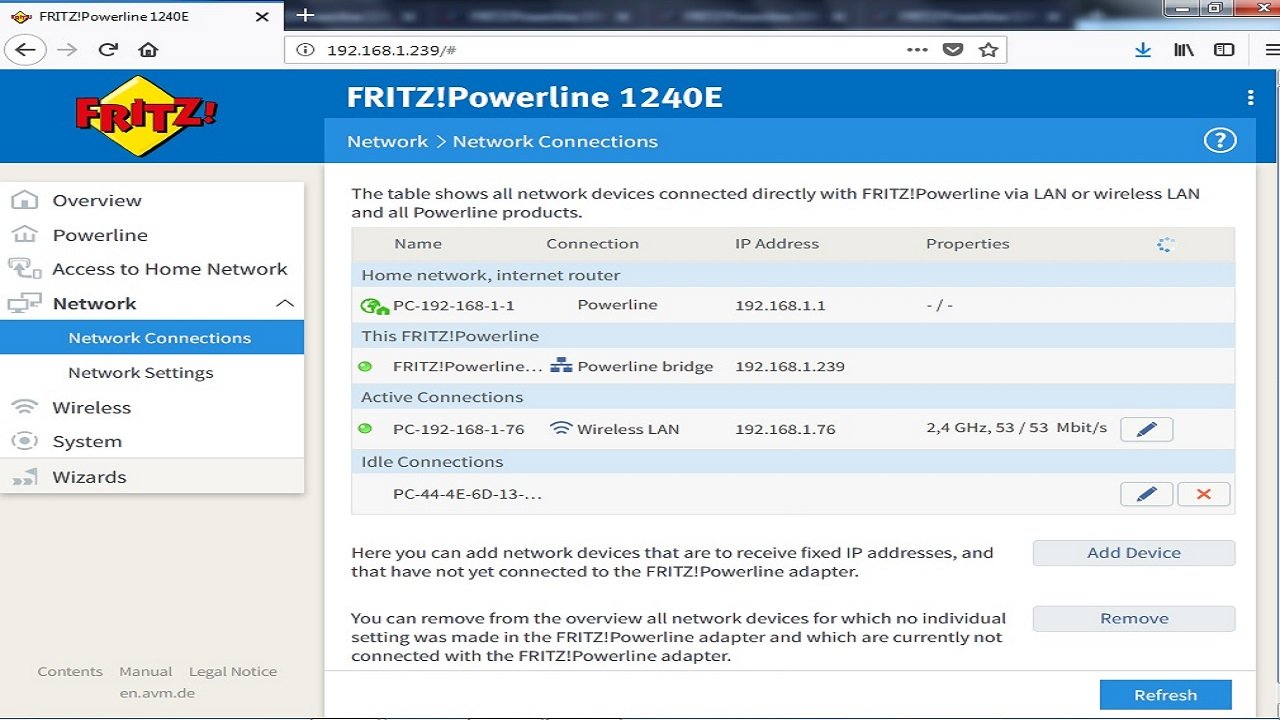The width and height of the screenshot is (1280, 720).
Task: Click the System gear icon in sidebar
Action: [x=24, y=441]
